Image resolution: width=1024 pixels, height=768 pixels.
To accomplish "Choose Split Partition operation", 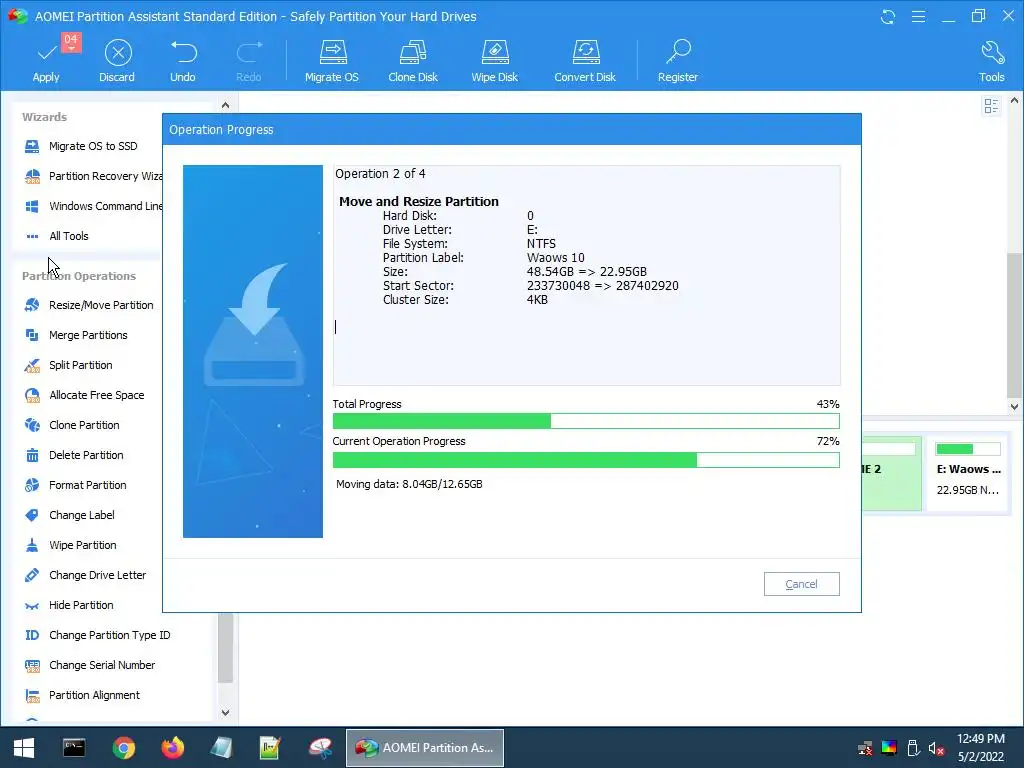I will [x=69, y=365].
